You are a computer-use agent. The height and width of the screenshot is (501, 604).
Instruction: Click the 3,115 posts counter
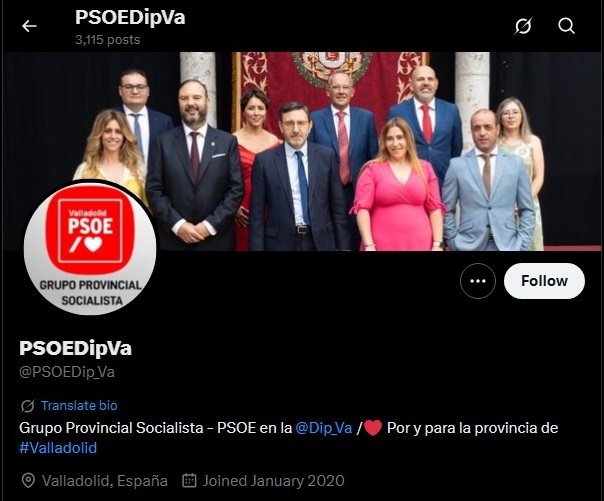(107, 40)
